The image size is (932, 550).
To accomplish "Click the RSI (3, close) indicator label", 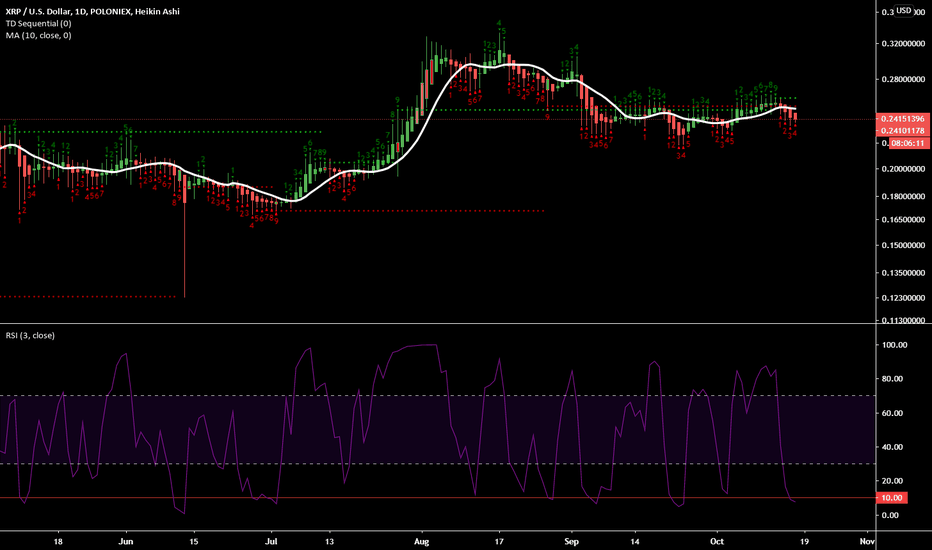I will [30, 335].
